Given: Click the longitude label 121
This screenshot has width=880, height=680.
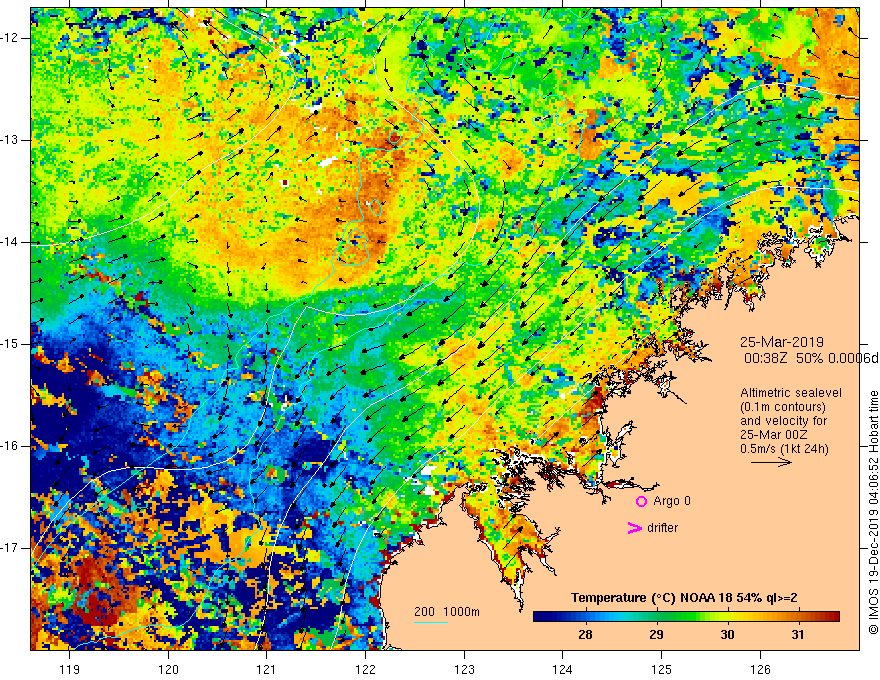Looking at the screenshot, I should coord(267,669).
